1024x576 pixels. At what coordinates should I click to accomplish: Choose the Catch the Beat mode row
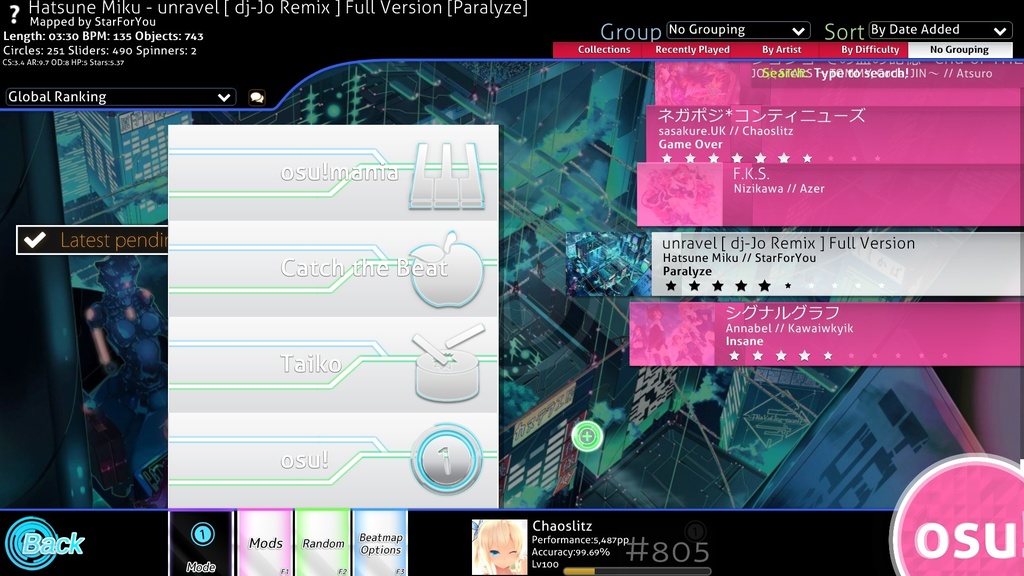[x=333, y=268]
